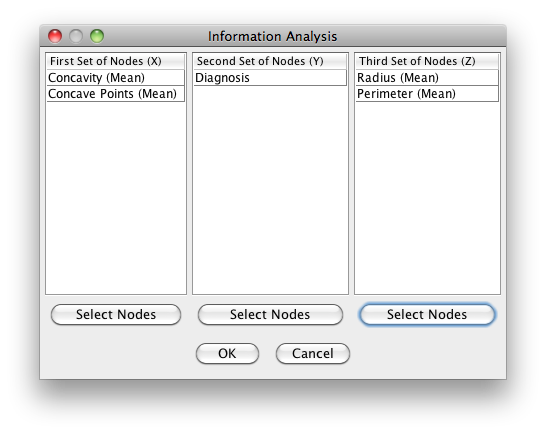
Task: Click empty area of the X nodes list
Action: (x=116, y=199)
